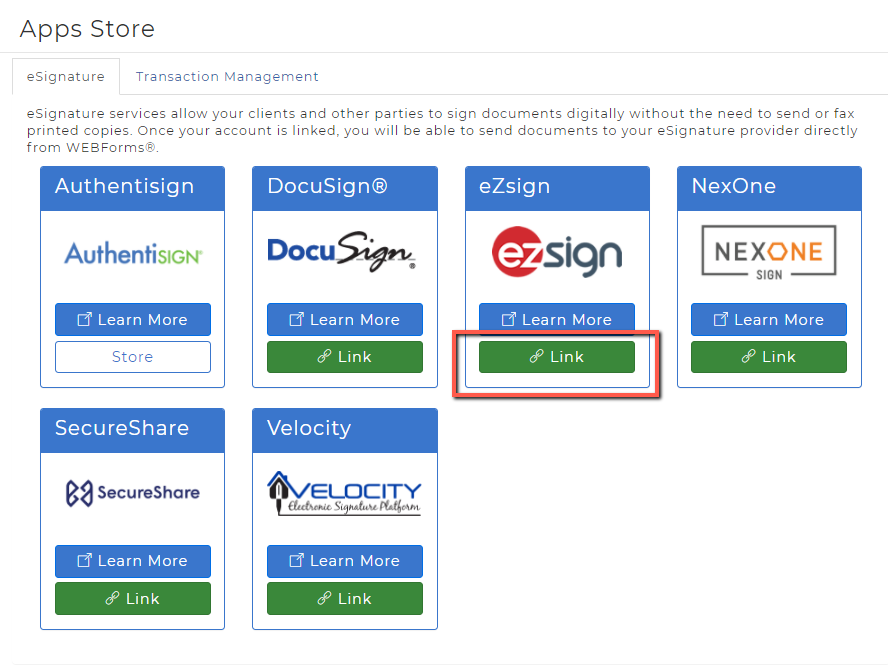
Task: Click the SecureShare card header
Action: click(133, 430)
